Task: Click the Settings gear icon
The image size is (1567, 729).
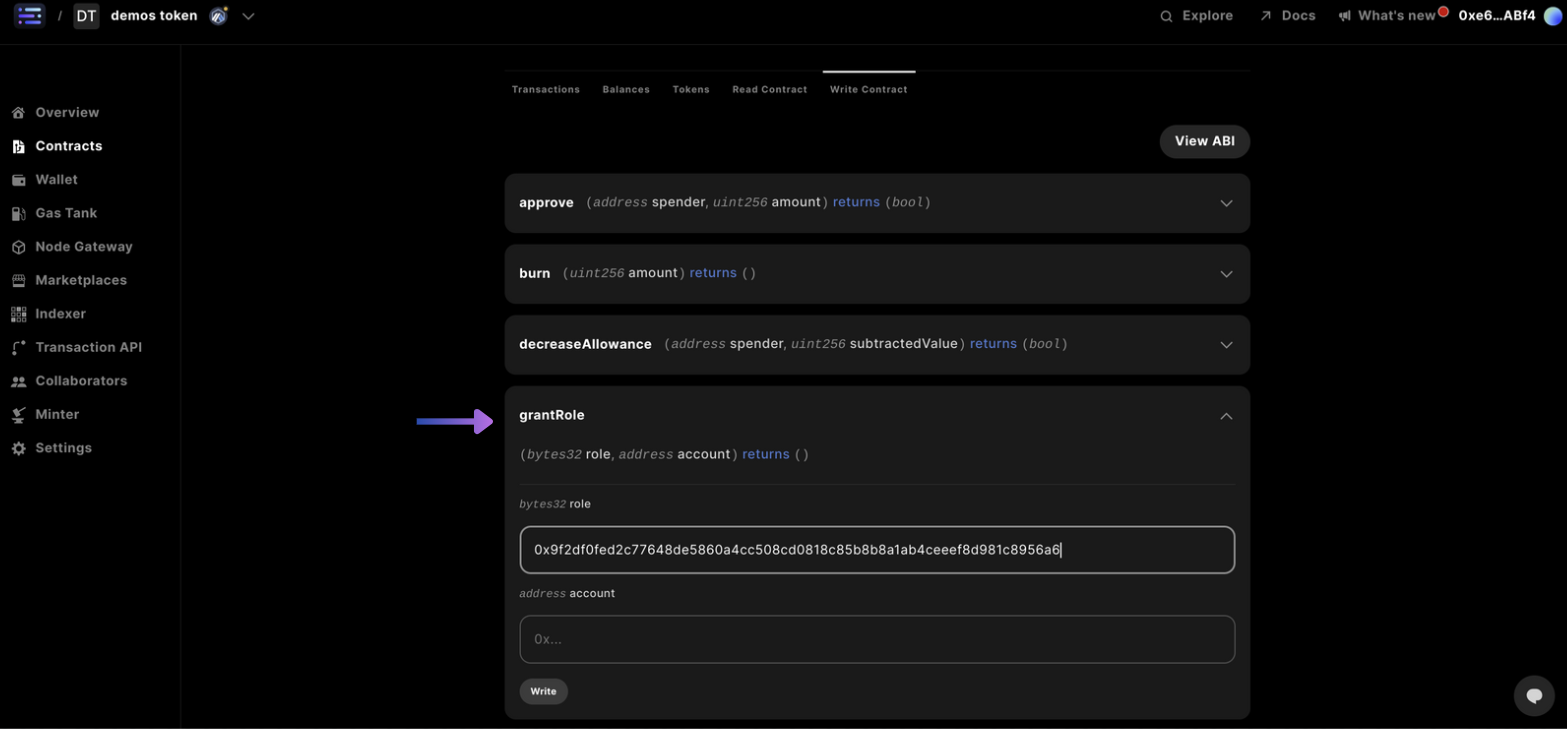Action: [x=18, y=449]
